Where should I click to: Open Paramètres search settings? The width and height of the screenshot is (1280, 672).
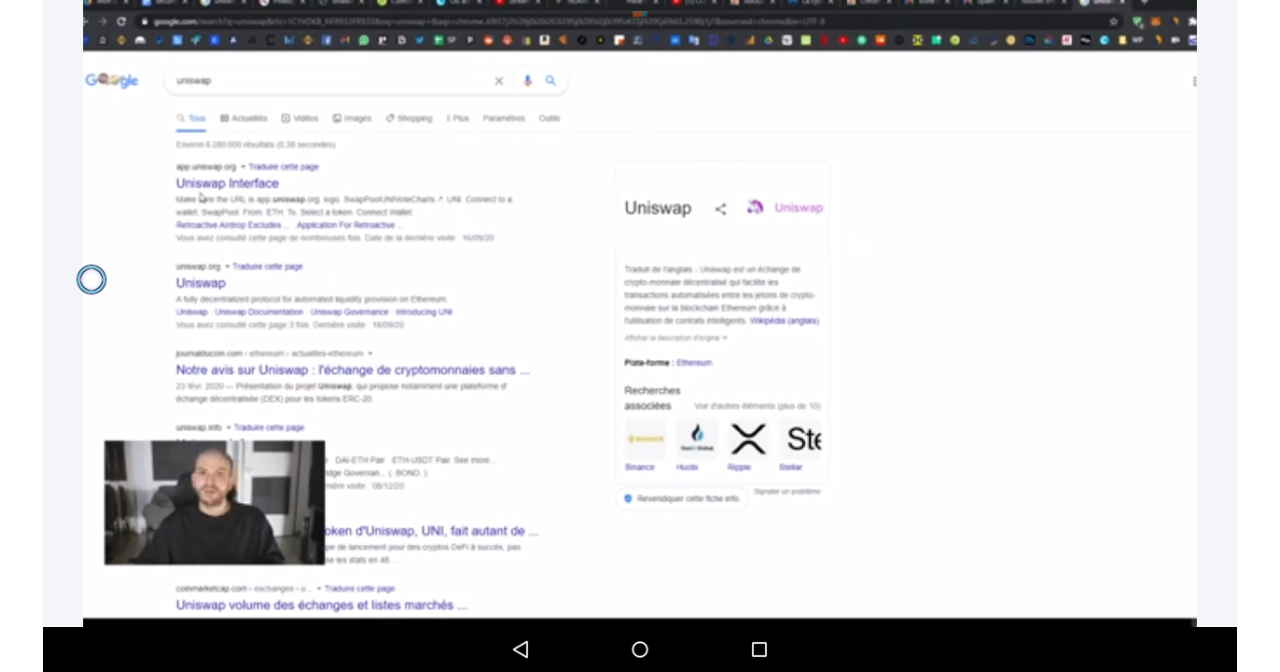pyautogui.click(x=504, y=119)
